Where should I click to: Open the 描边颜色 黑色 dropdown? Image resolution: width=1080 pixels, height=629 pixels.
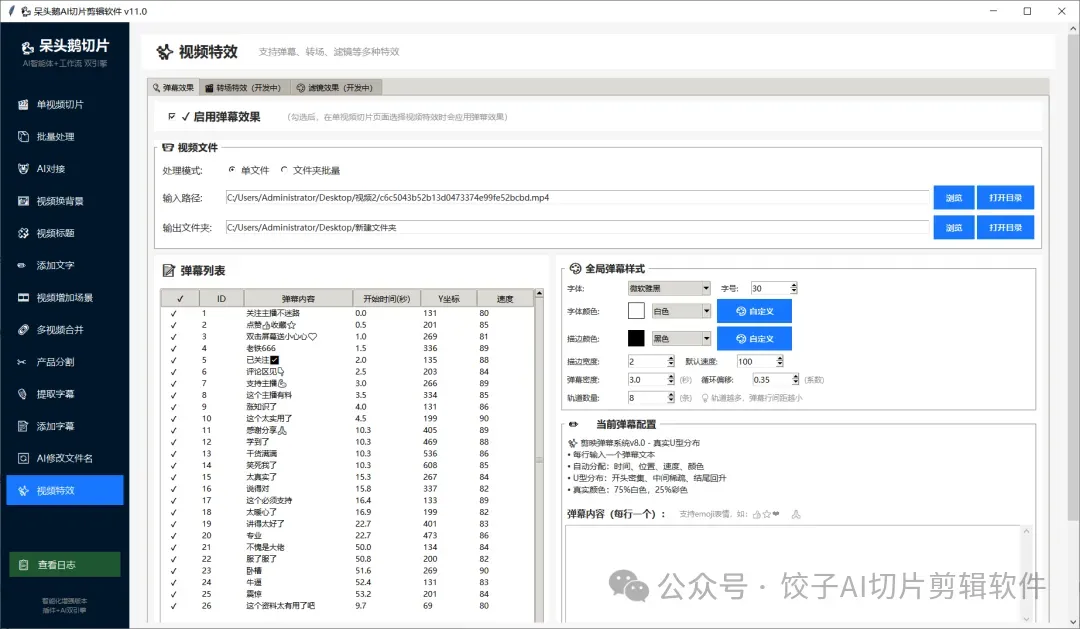coord(681,338)
